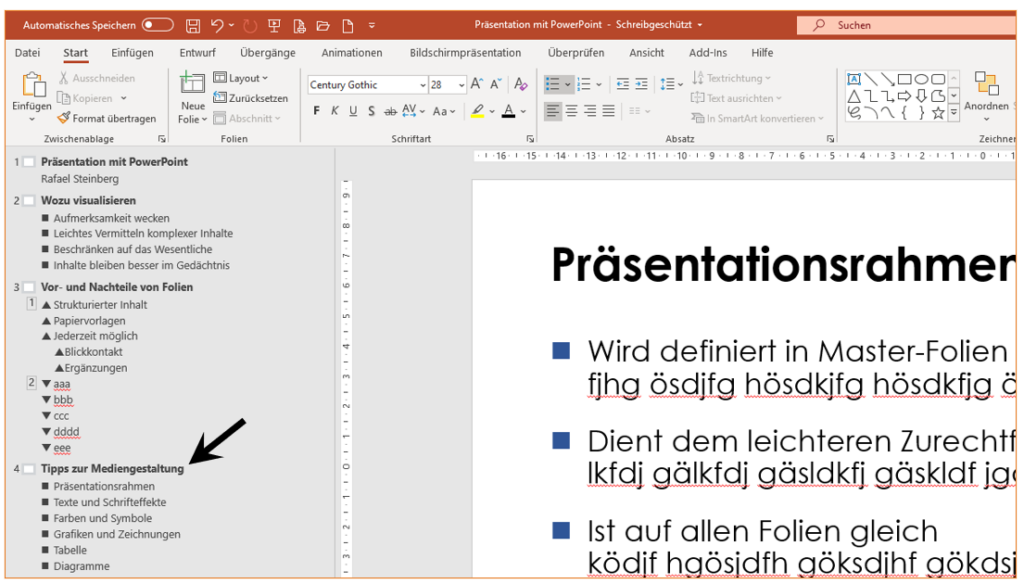Toggle italic (K) formatting

click(x=335, y=111)
